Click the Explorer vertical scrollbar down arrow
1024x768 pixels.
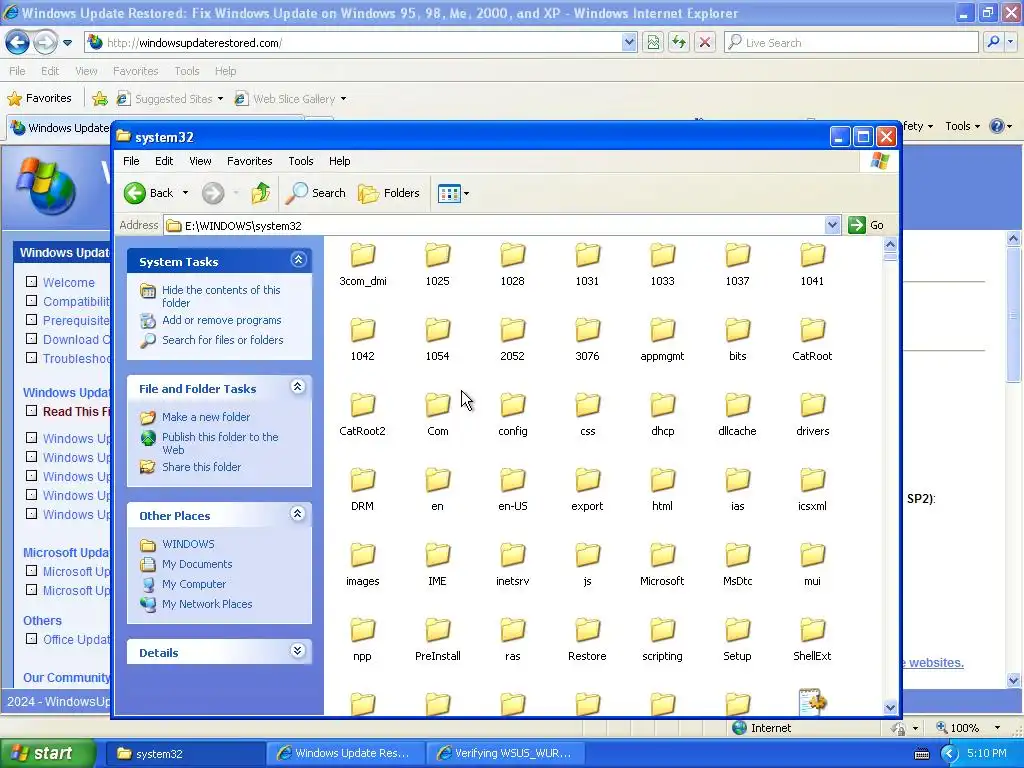(x=890, y=707)
